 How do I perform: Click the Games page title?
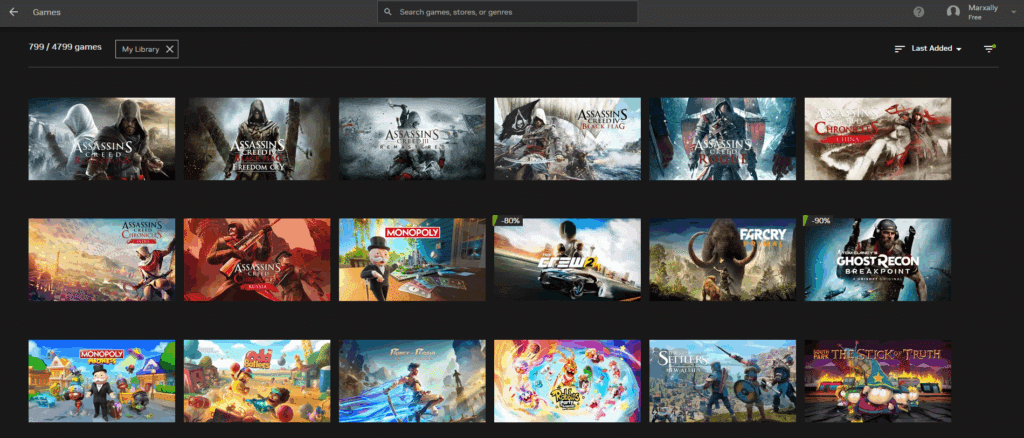tap(45, 12)
